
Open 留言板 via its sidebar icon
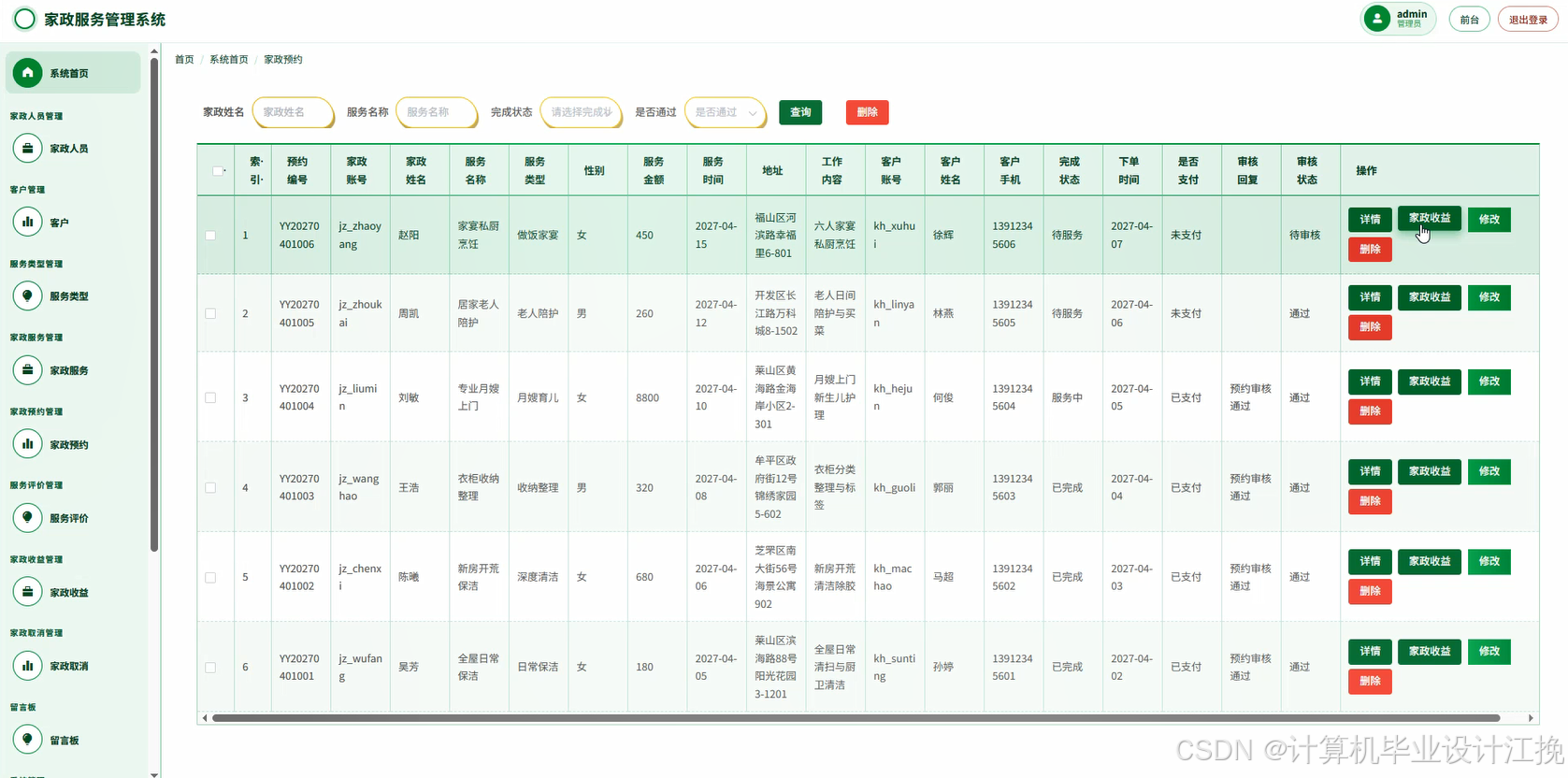pos(27,740)
